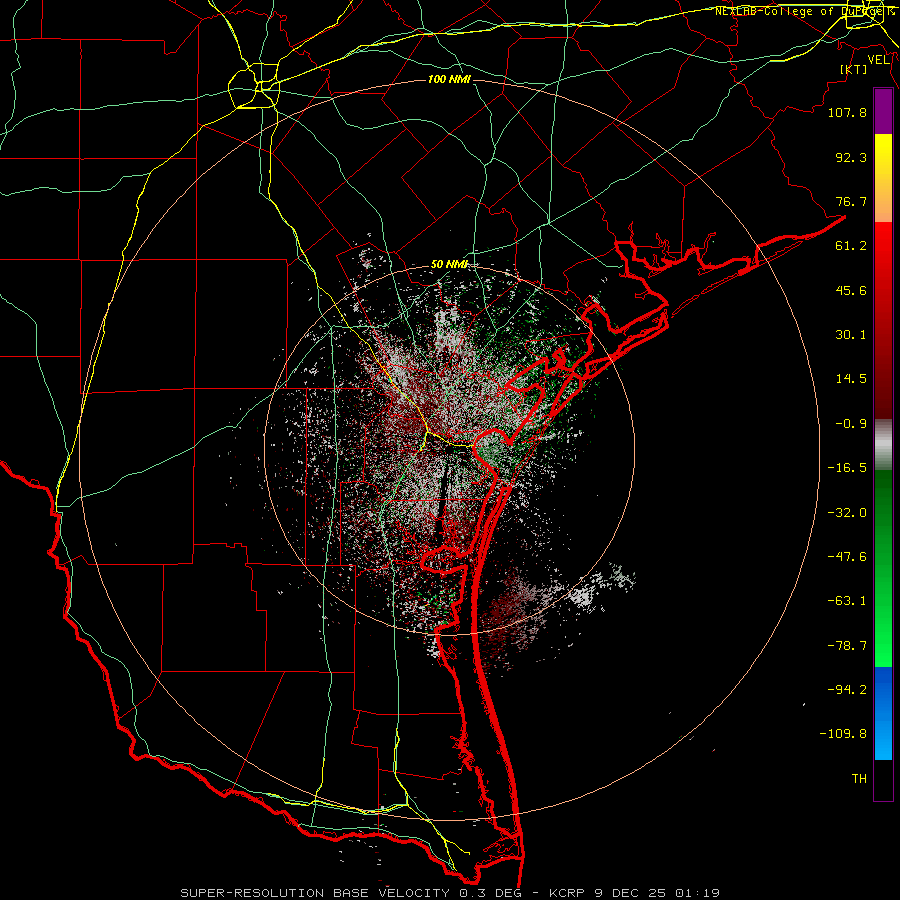Click the 61.2 velocity scale value
900x900 pixels.
tap(851, 246)
